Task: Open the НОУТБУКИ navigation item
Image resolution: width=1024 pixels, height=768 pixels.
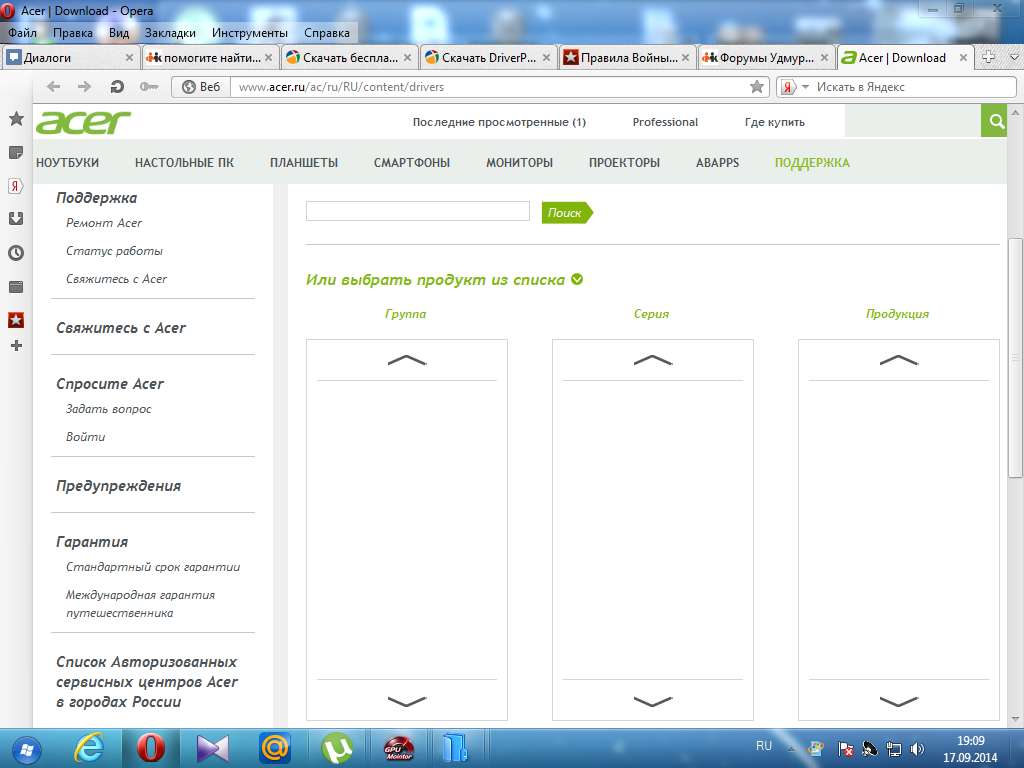Action: tap(67, 163)
